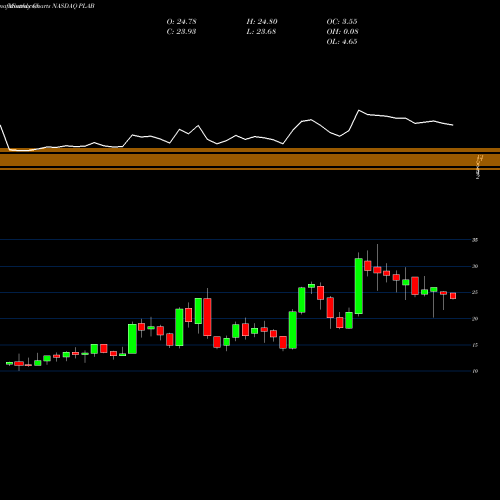Select the close value C: 23.93
Screen dimensions: 500x500
(x=181, y=31)
